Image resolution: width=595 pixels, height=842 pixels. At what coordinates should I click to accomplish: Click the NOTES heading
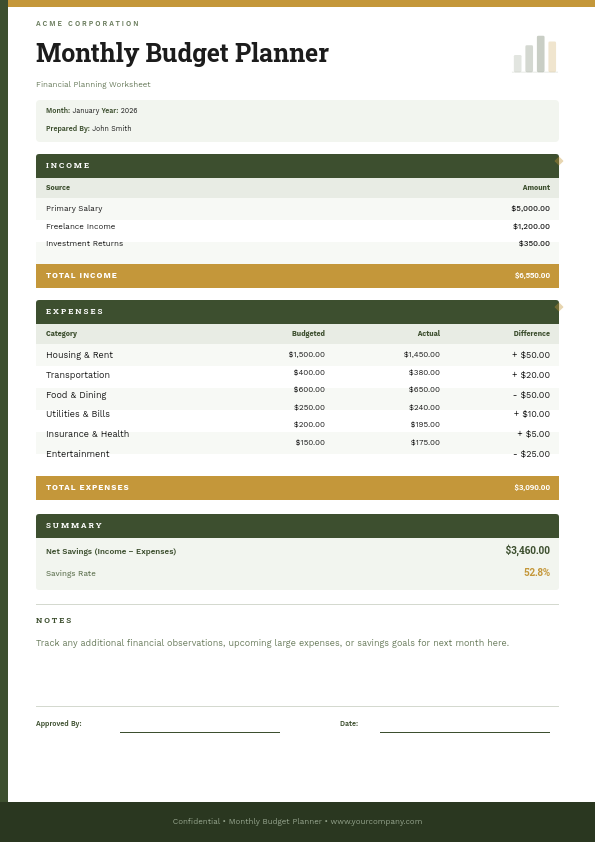pyautogui.click(x=54, y=620)
